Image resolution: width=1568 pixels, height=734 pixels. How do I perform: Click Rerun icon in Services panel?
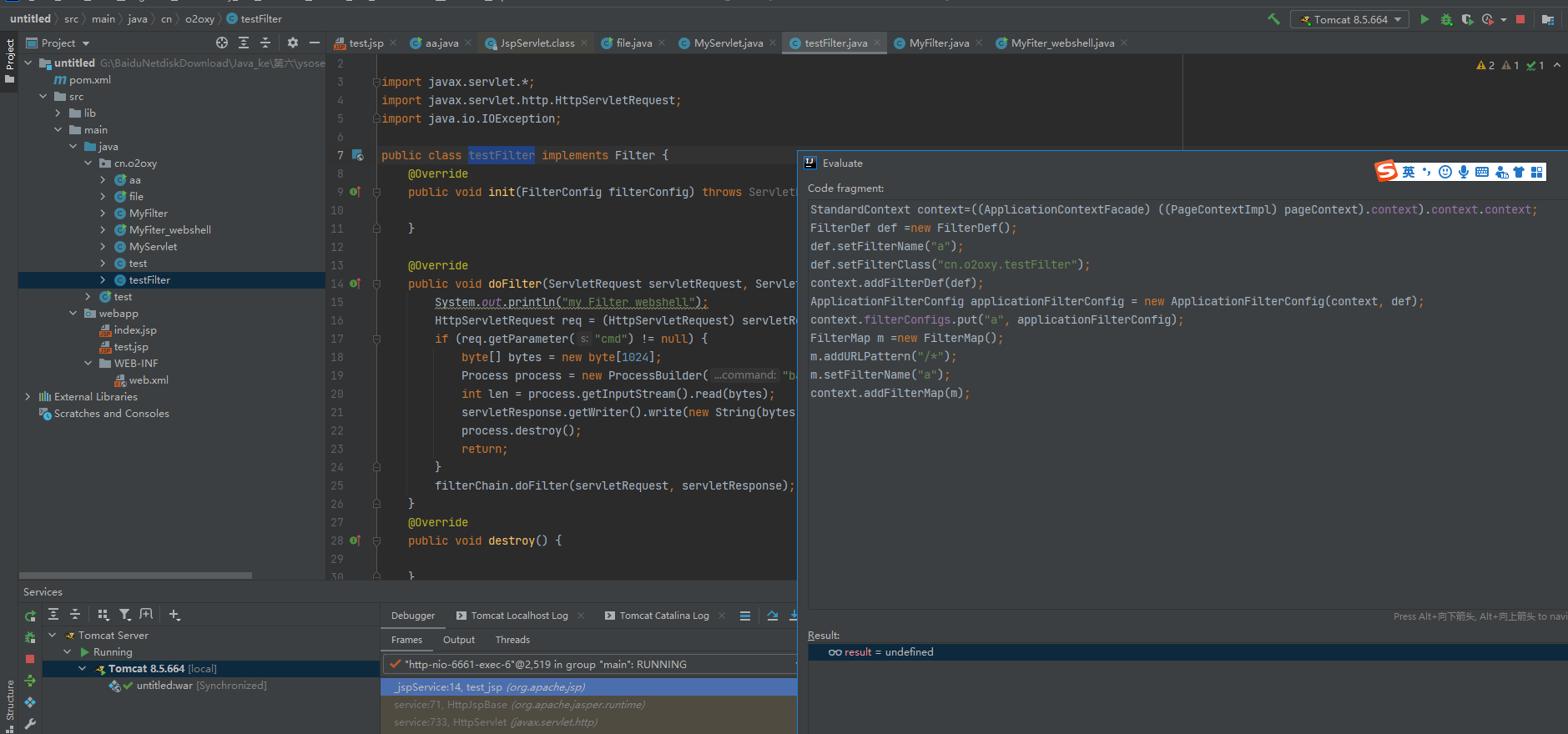(30, 616)
